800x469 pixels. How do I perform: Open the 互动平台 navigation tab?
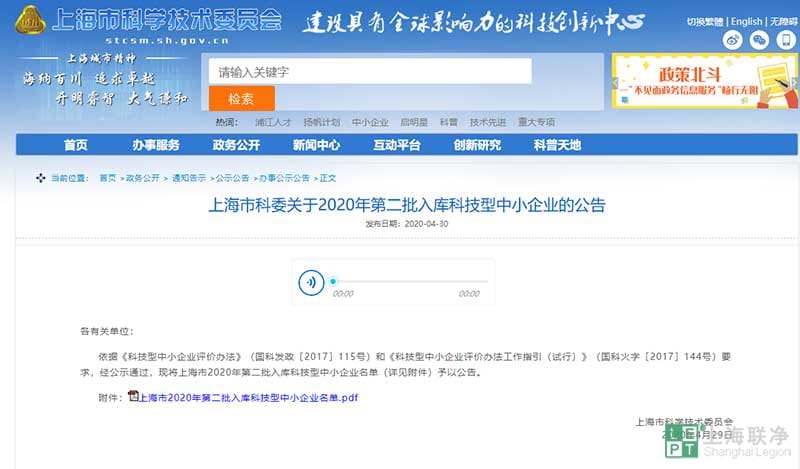[x=397, y=145]
